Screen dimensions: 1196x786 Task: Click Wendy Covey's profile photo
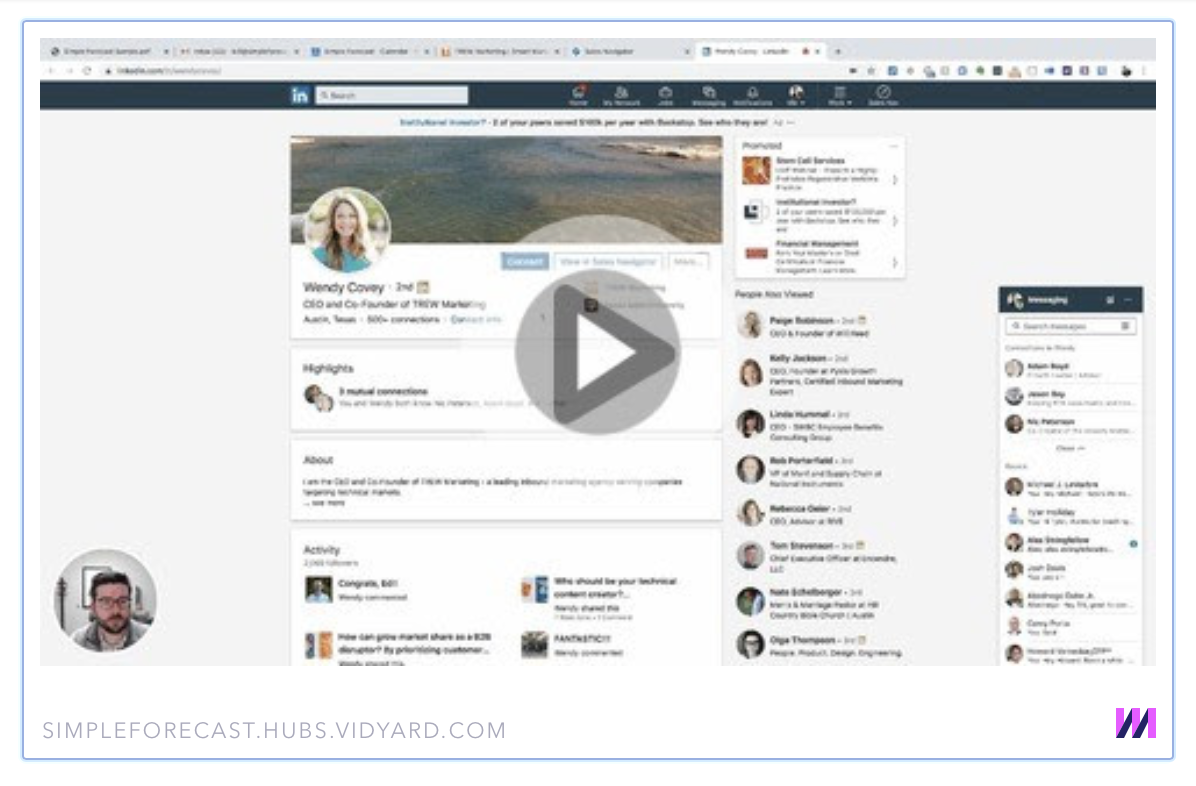click(347, 230)
